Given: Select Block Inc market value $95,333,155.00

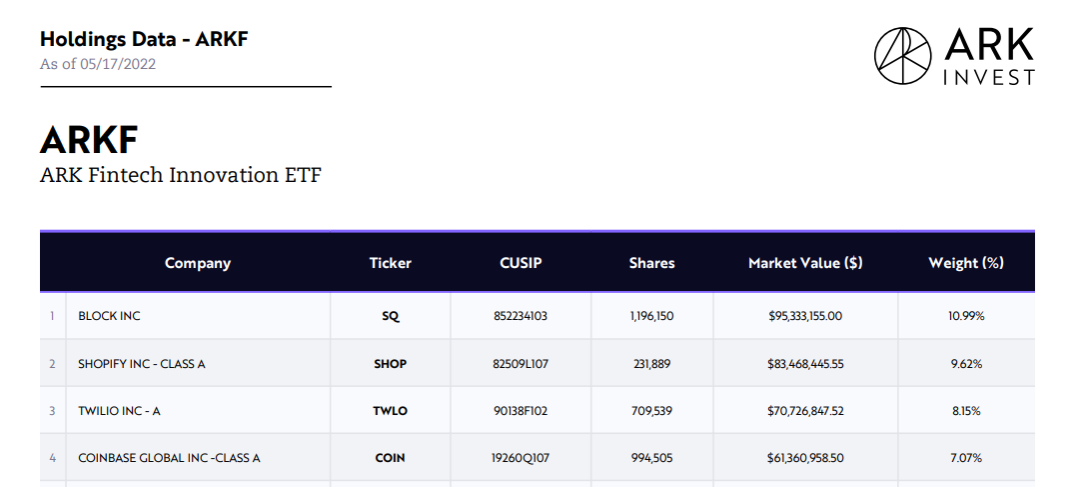Looking at the screenshot, I should pyautogui.click(x=805, y=316).
